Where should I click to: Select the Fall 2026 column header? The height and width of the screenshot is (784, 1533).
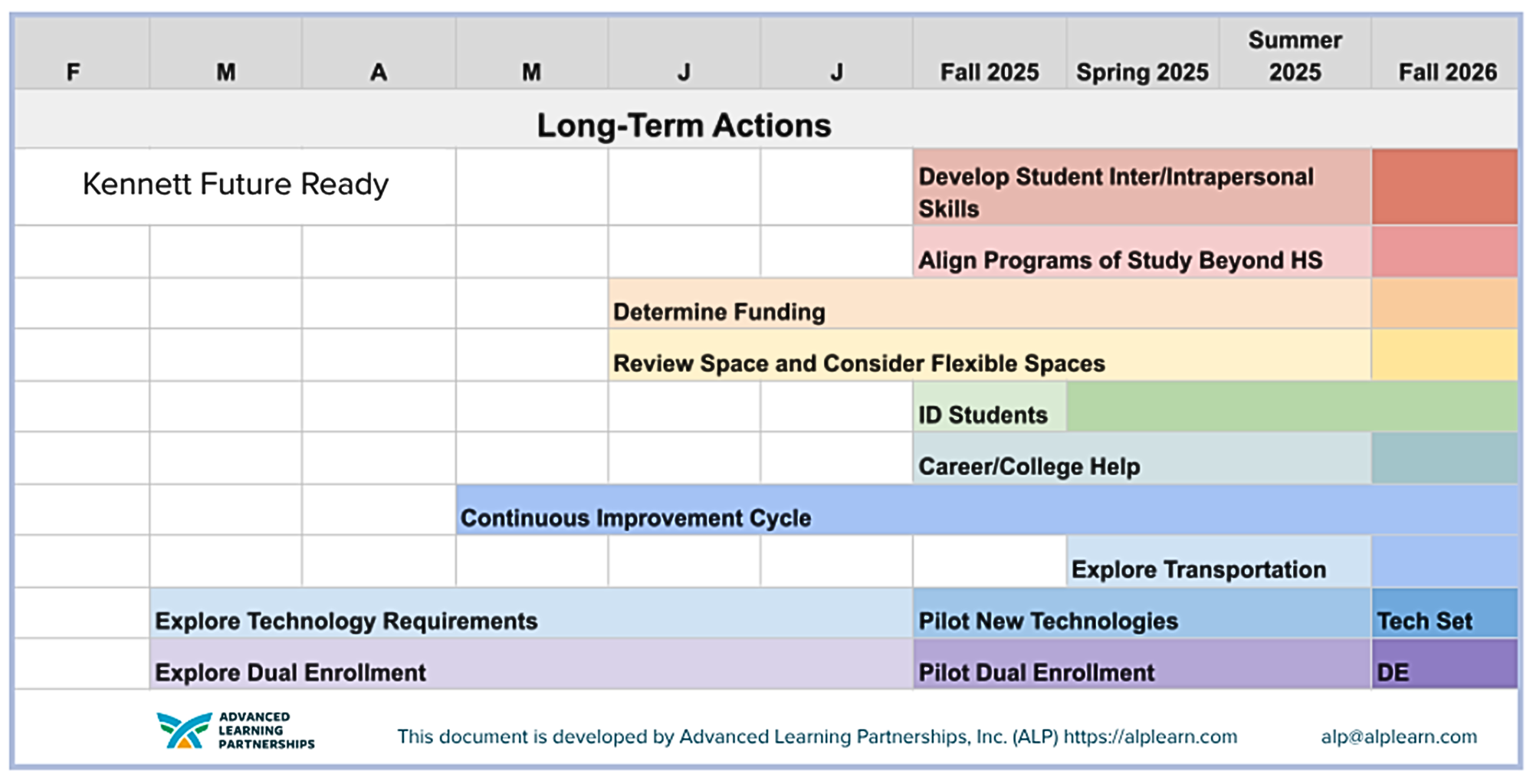pos(1446,72)
